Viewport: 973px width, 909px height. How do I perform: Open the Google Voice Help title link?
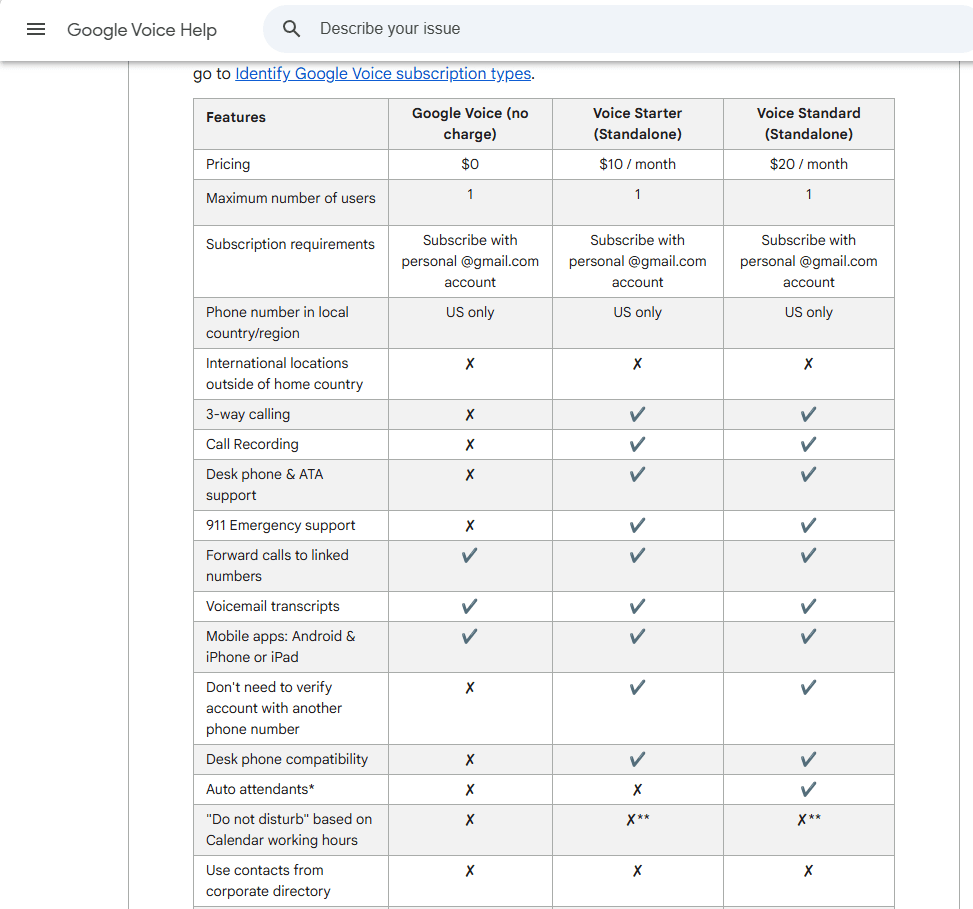click(x=142, y=30)
